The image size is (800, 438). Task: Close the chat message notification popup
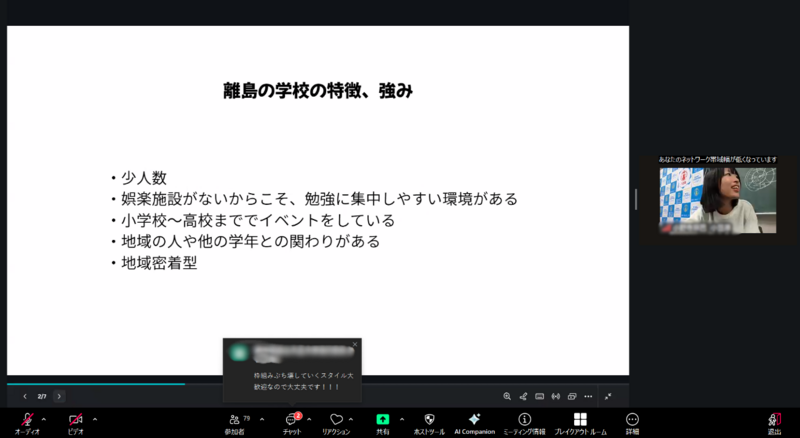[355, 344]
